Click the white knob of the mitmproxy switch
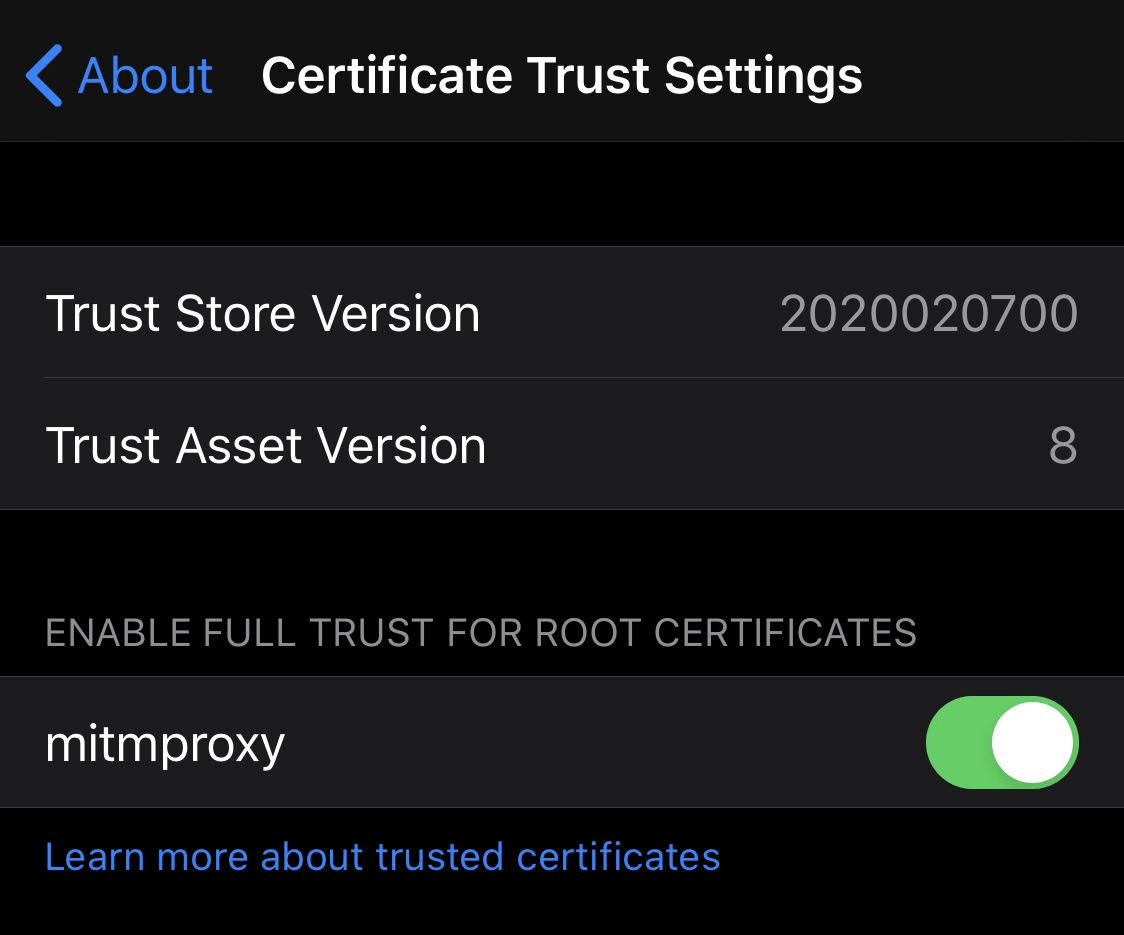 1032,742
